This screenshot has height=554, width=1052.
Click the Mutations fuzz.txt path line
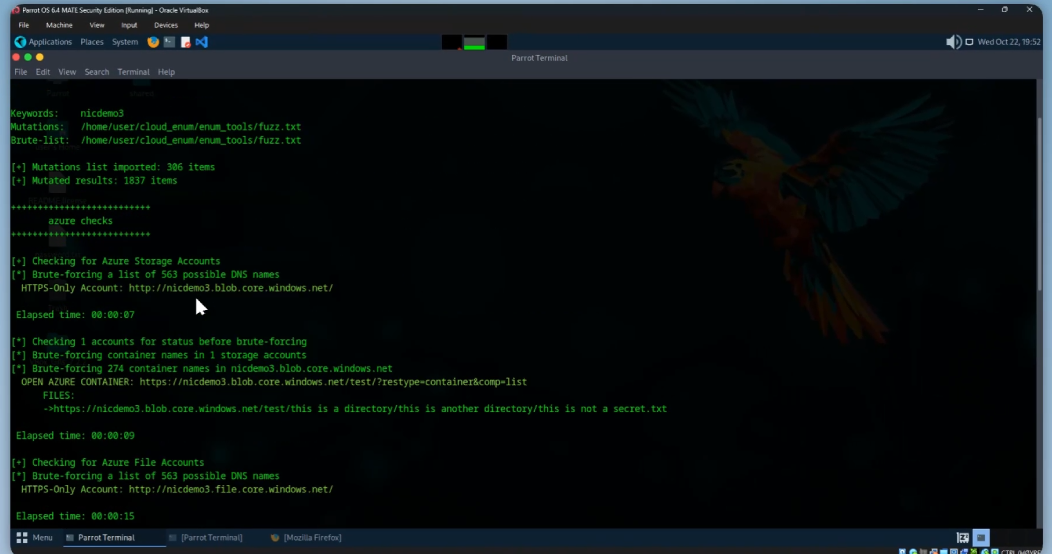pyautogui.click(x=156, y=127)
